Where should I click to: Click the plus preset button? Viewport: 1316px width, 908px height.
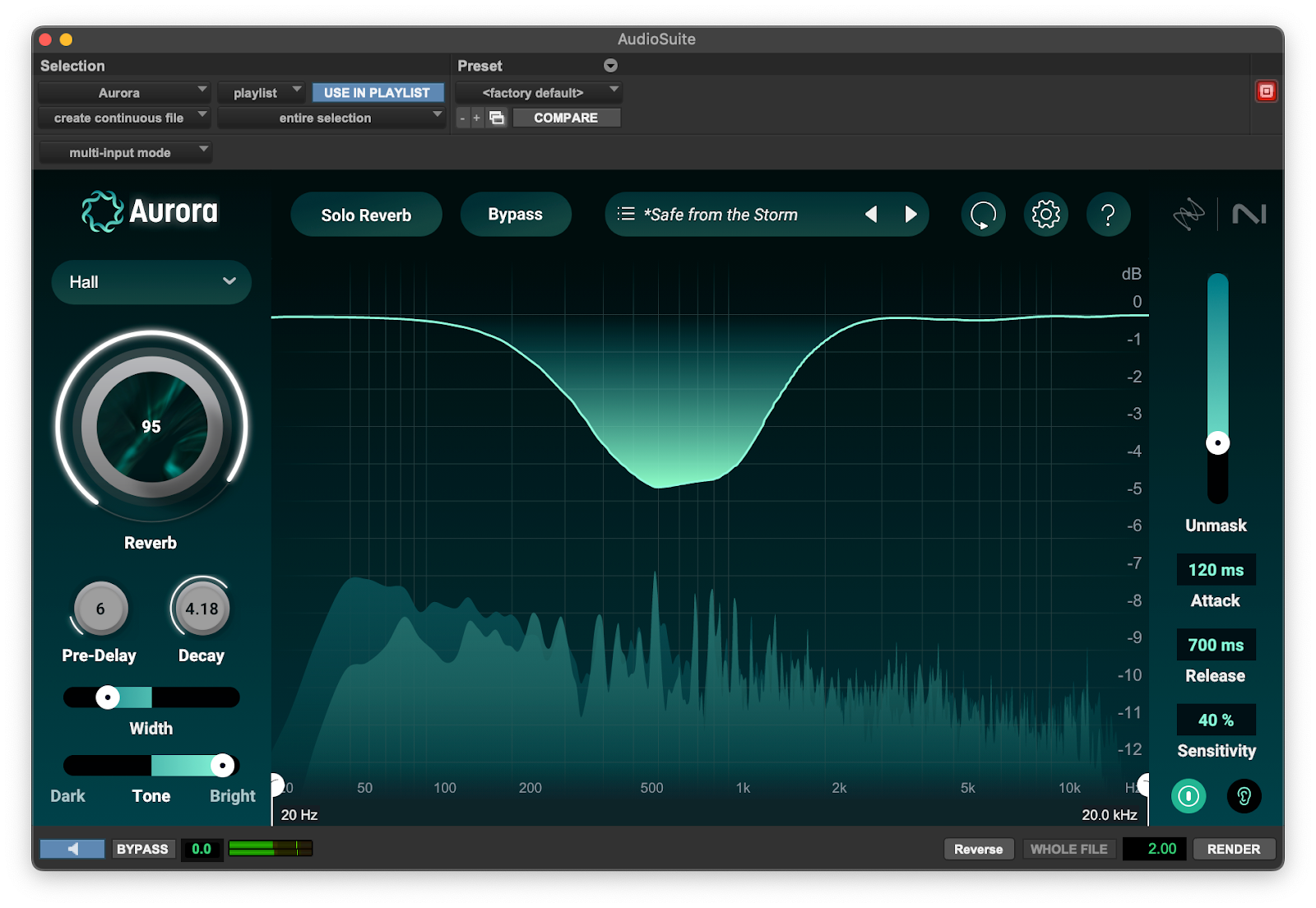click(x=476, y=118)
